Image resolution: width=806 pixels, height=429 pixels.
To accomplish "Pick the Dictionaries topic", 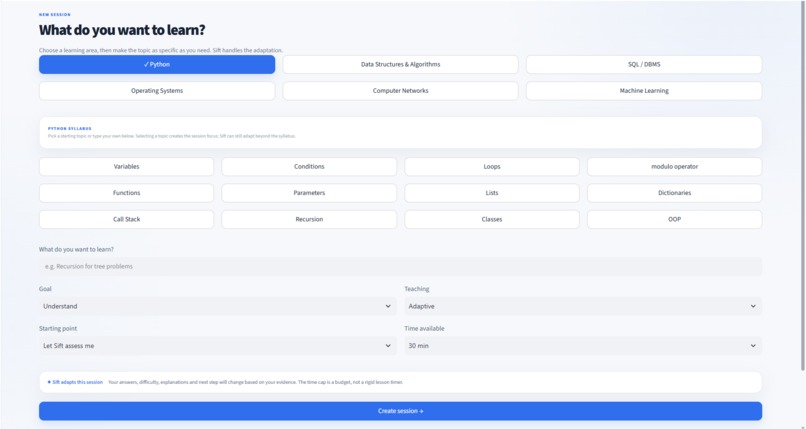I will pyautogui.click(x=674, y=193).
